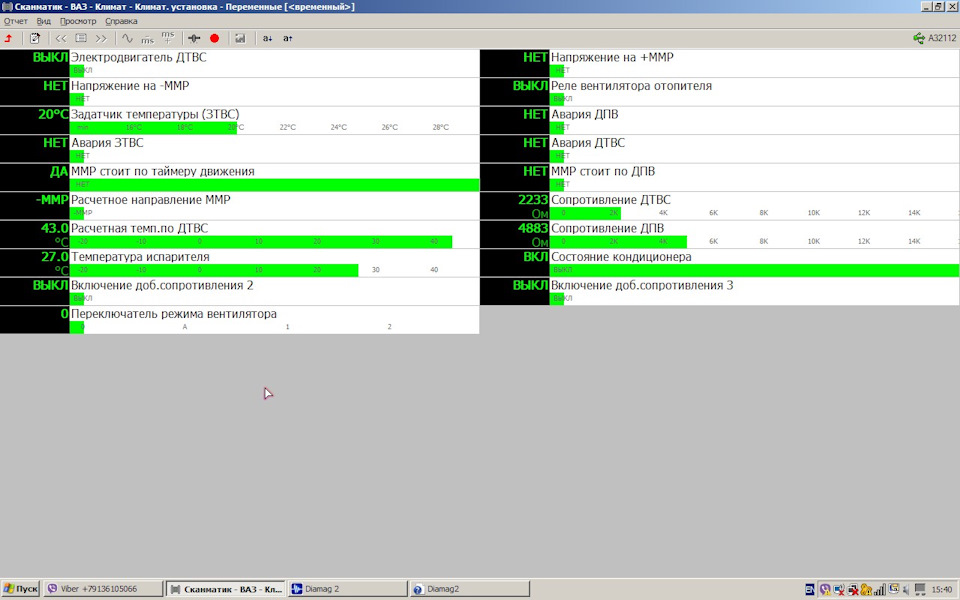Click the increase ms interval icon
960x600 pixels.
(168, 39)
